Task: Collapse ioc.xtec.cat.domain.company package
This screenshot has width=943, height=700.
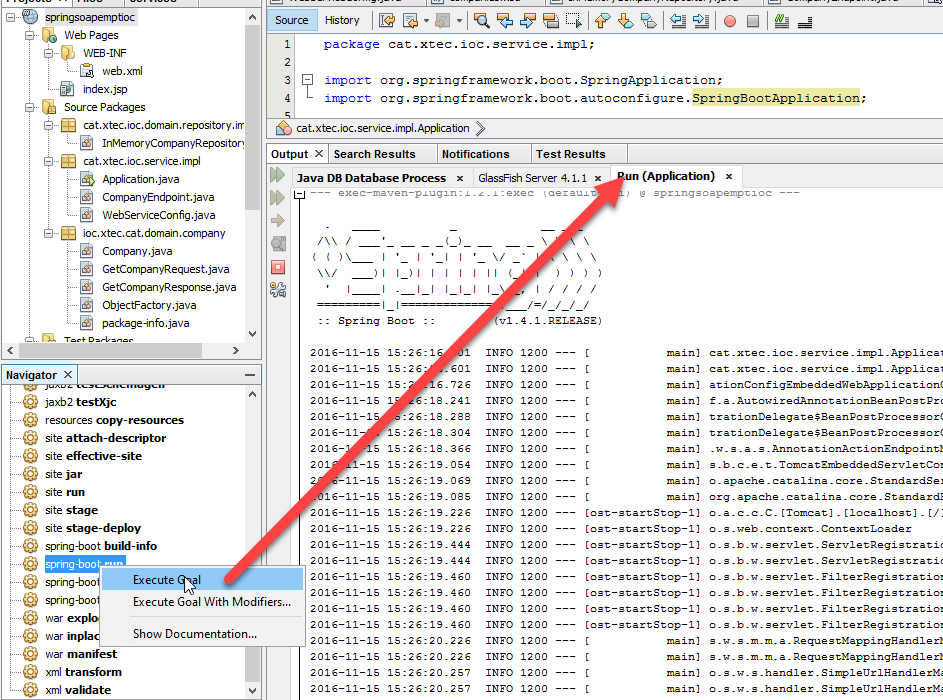Action: click(x=48, y=233)
